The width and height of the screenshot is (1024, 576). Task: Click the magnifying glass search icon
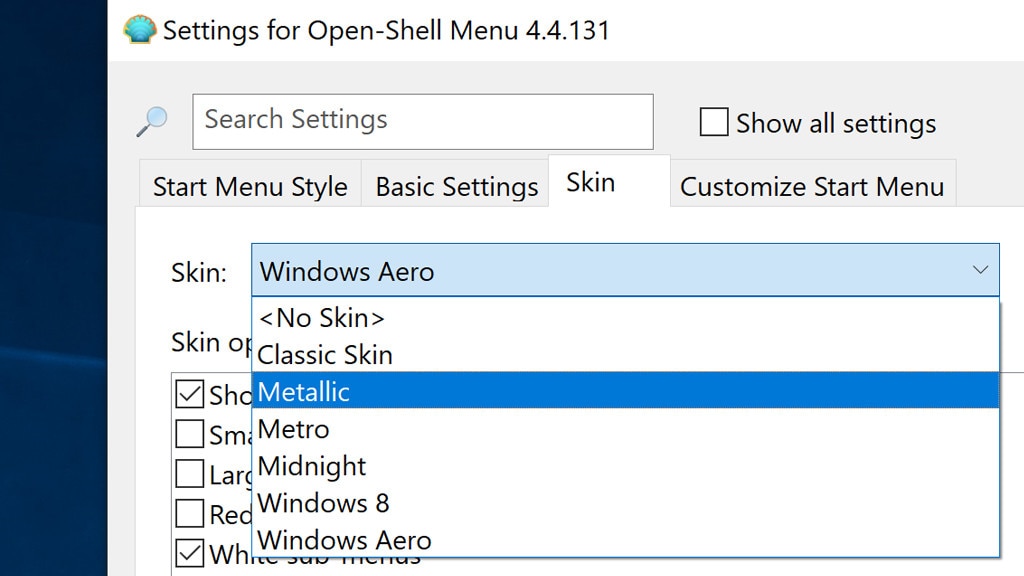[x=151, y=120]
